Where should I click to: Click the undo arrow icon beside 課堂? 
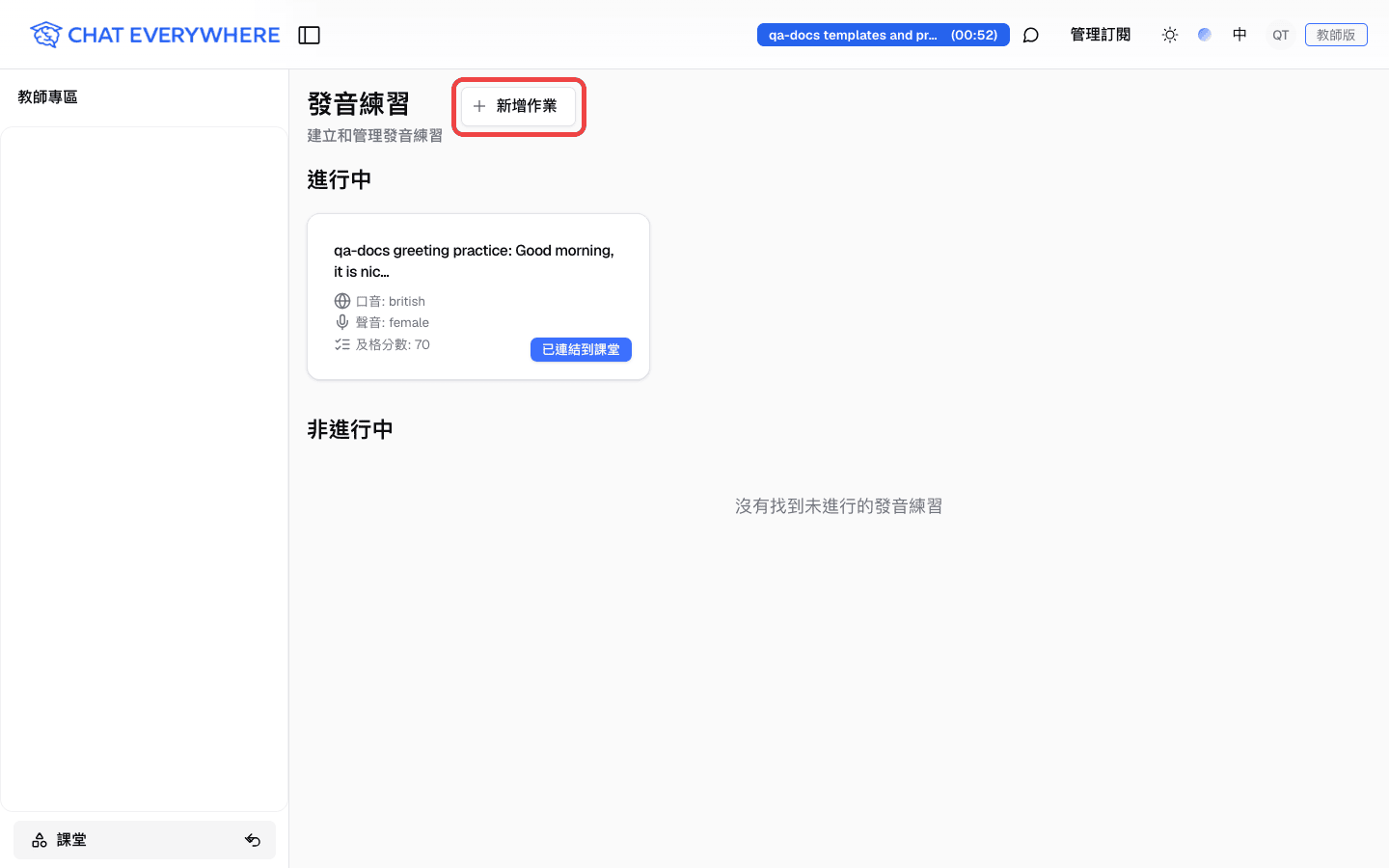(x=253, y=840)
